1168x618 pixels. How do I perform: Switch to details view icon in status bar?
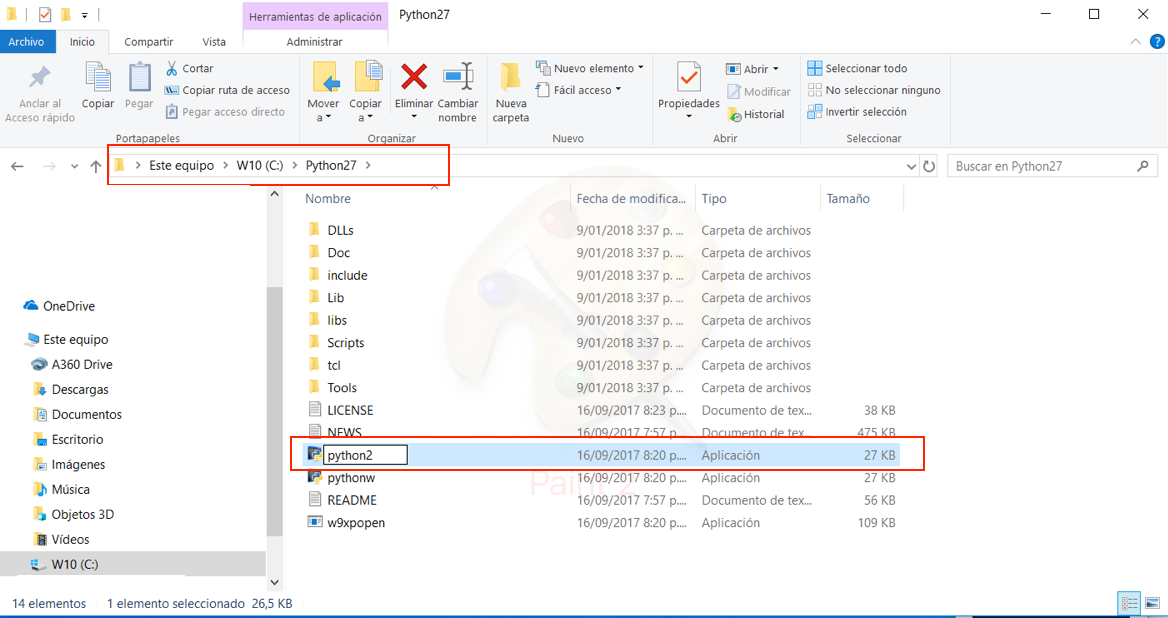[1130, 603]
